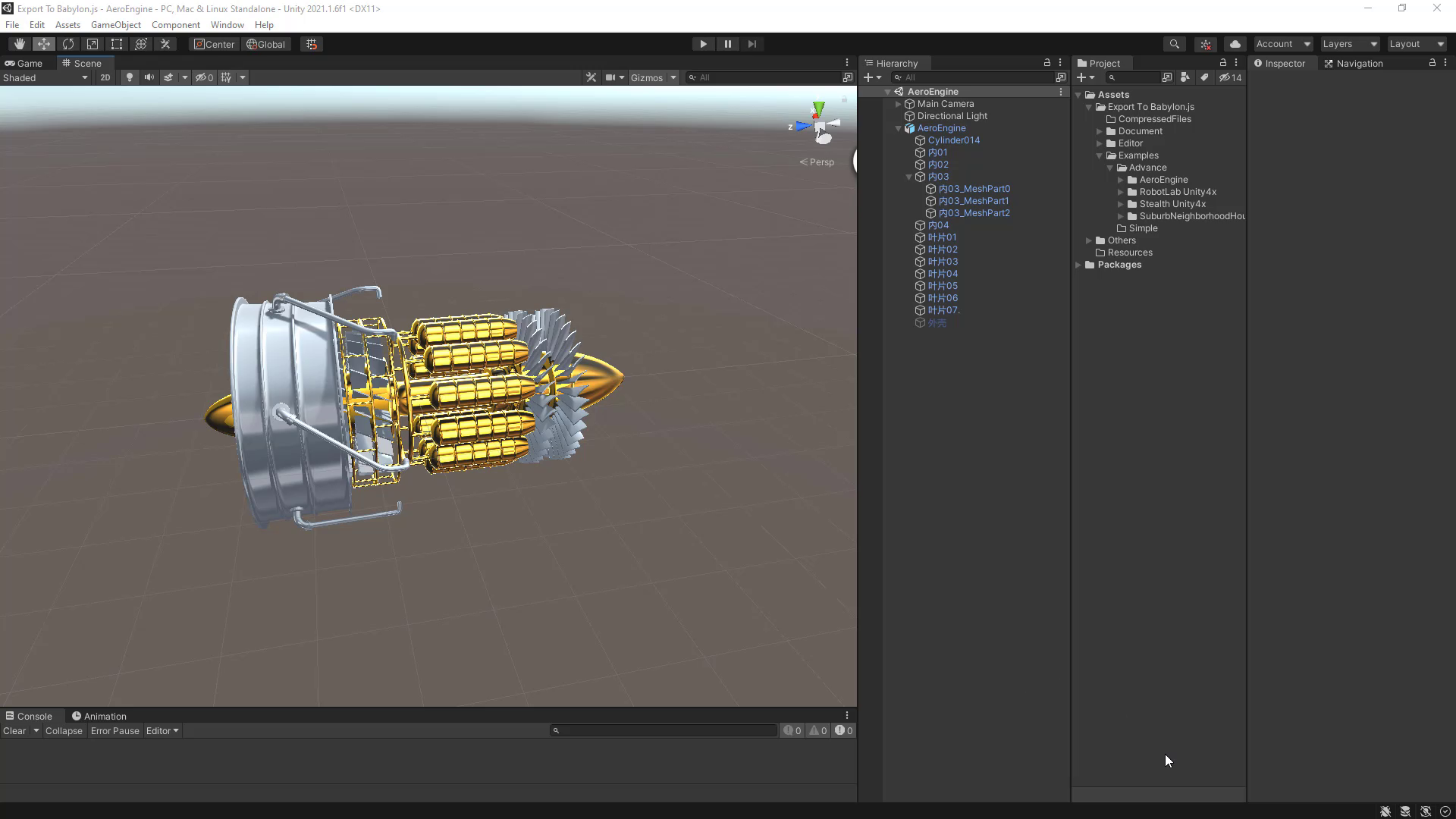This screenshot has height=819, width=1456.
Task: Click the Scene view search field
Action: pyautogui.click(x=762, y=77)
